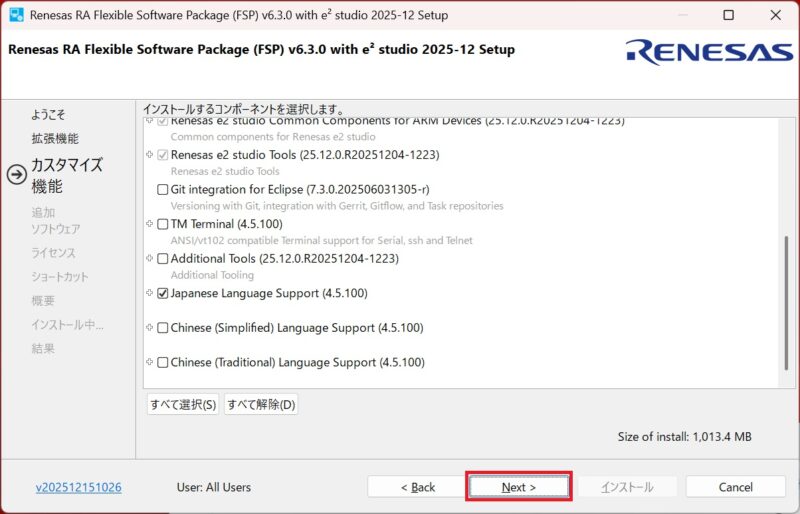Enable Git integration for Eclipse checkbox
Viewport: 800px width, 514px height.
coord(163,189)
